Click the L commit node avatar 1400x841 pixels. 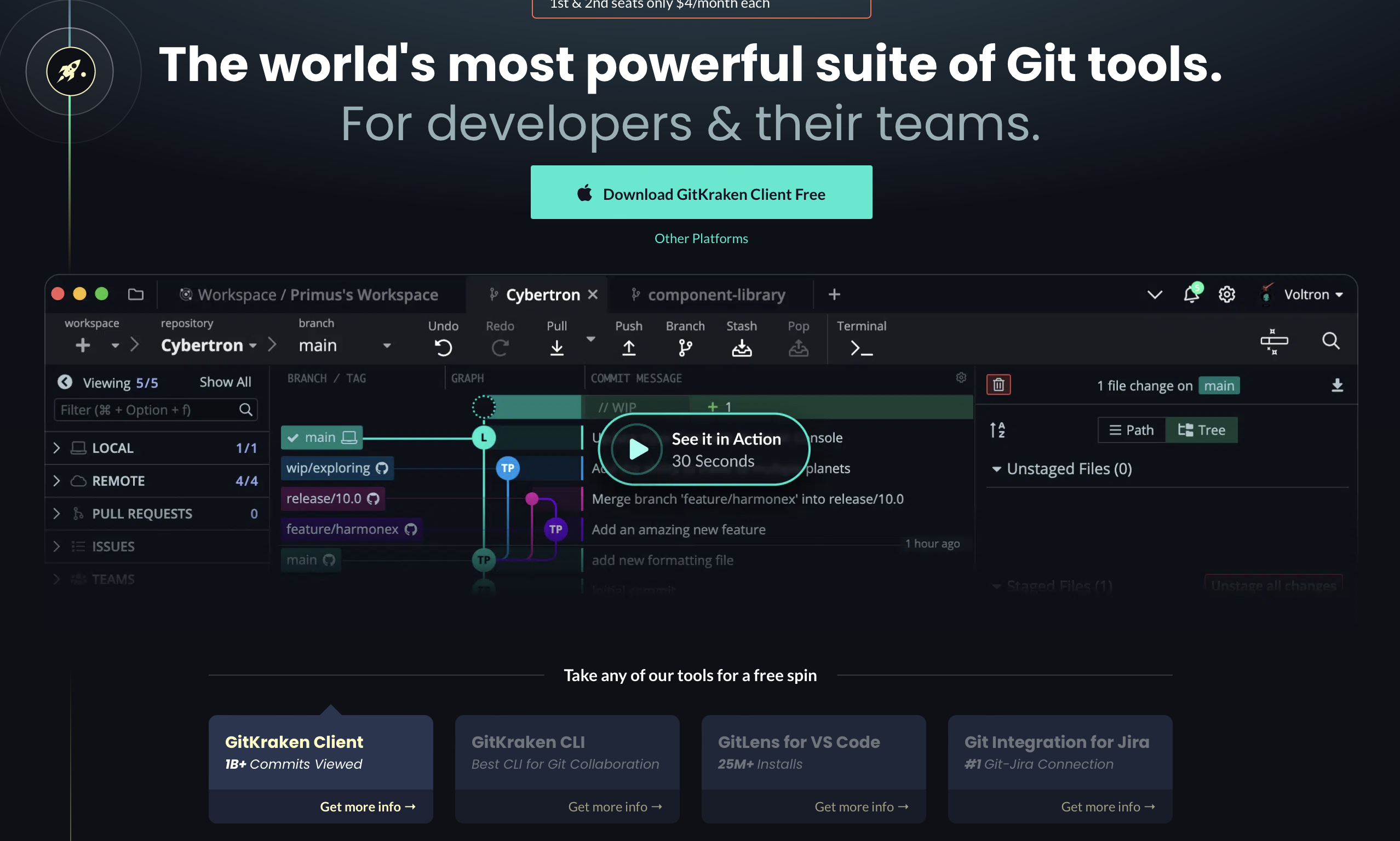pos(484,437)
